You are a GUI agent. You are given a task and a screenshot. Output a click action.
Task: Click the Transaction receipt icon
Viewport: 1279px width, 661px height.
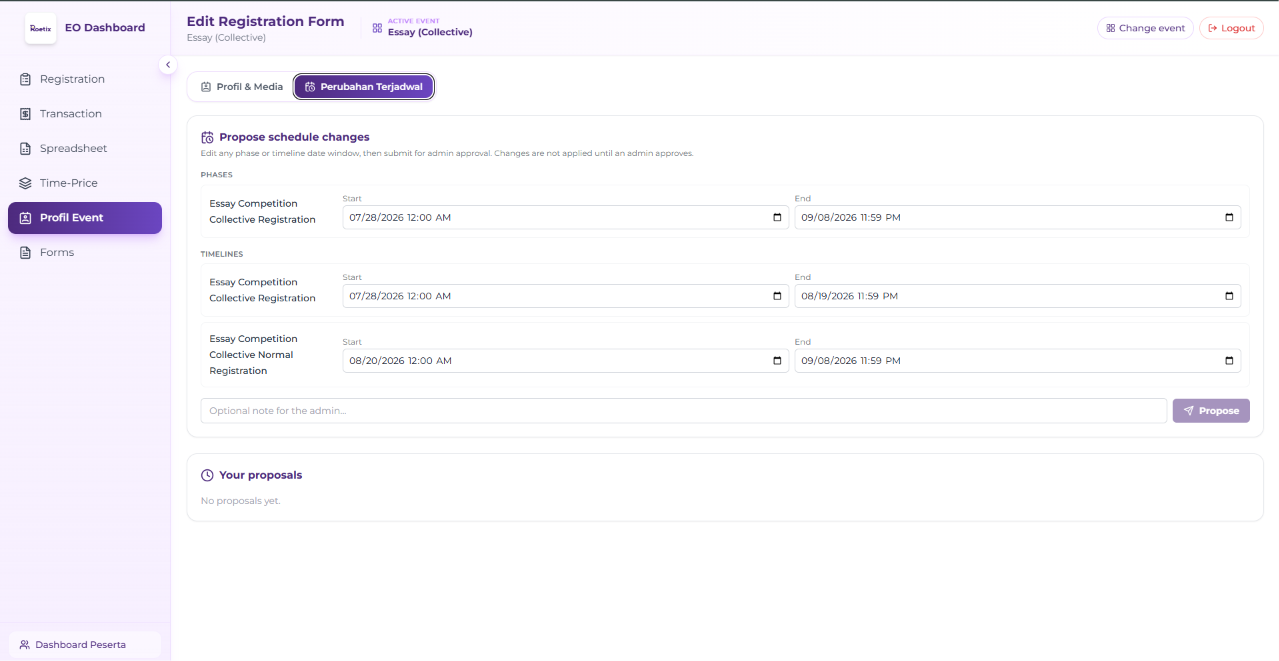tap(26, 114)
